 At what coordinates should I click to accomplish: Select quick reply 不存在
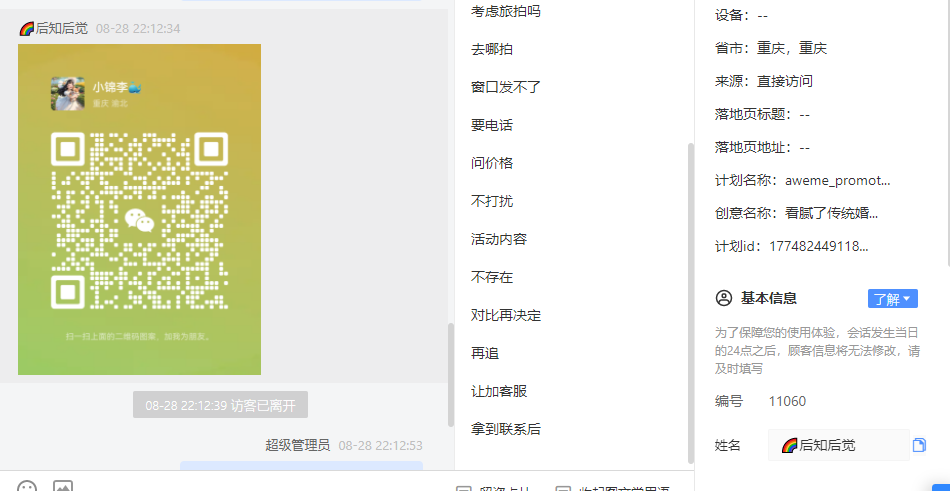tap(491, 278)
